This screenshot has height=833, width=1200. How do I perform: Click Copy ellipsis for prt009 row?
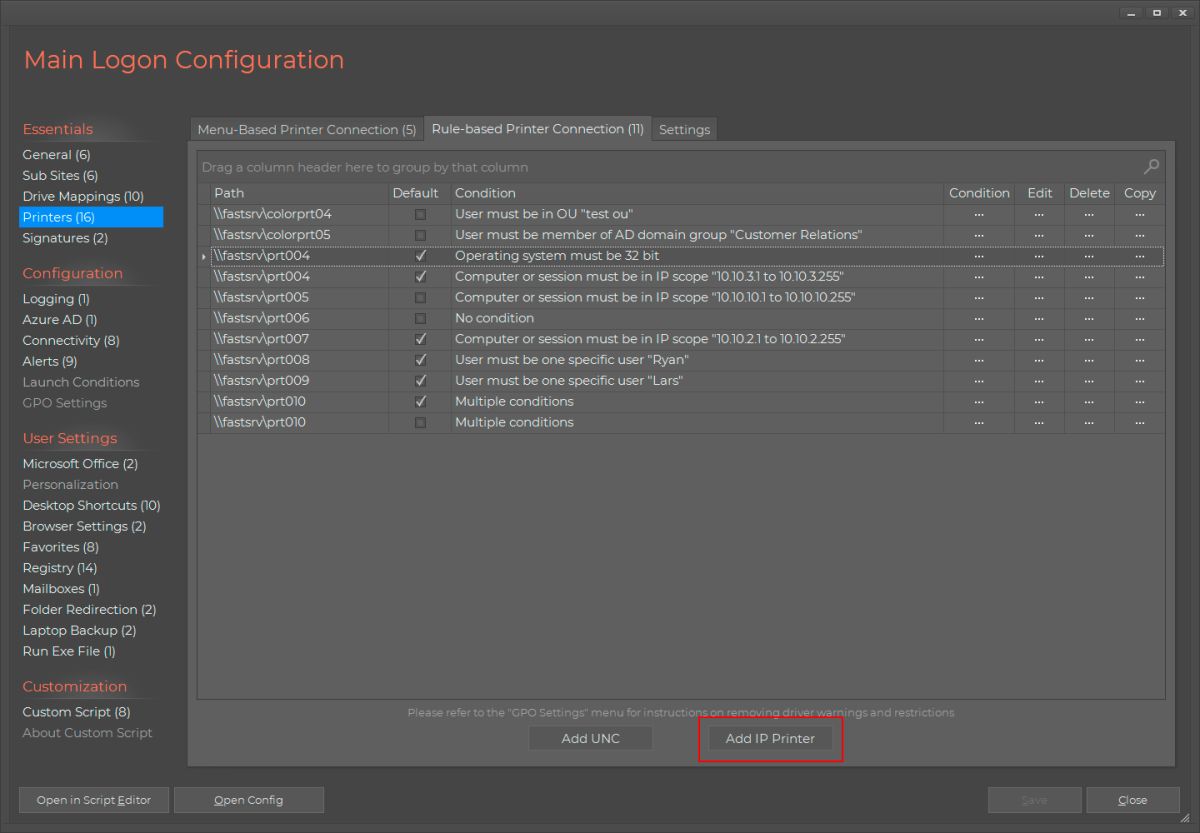tap(1139, 381)
